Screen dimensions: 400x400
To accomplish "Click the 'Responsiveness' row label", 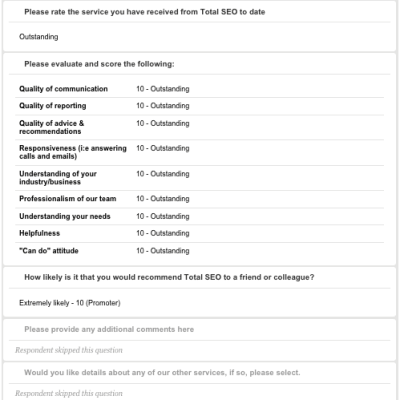I will tap(73, 152).
